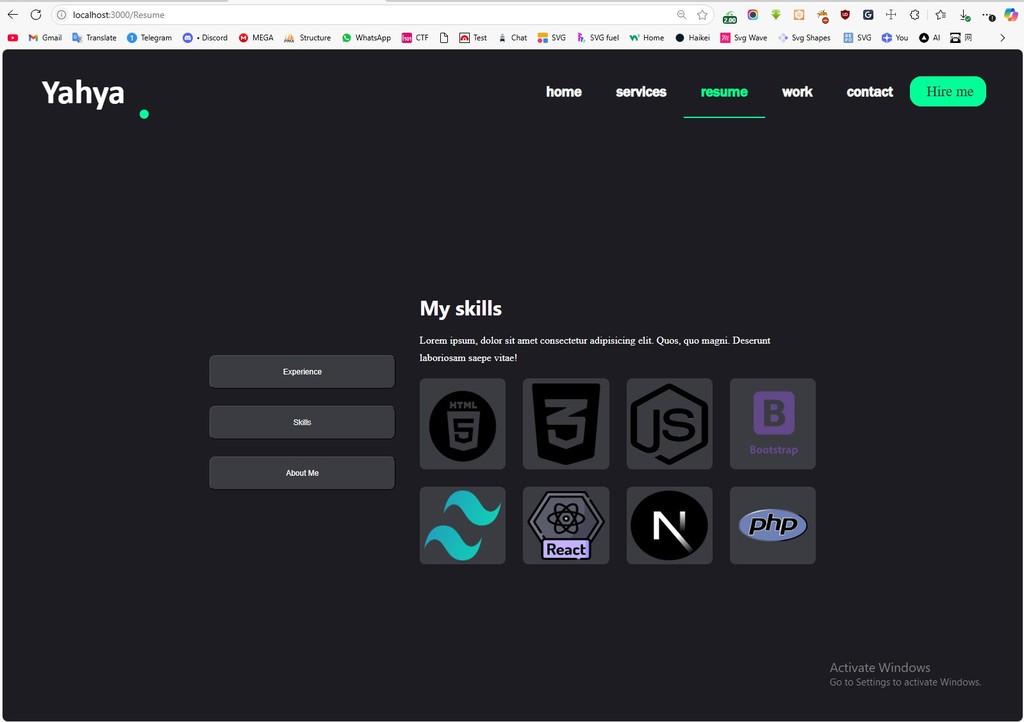Switch to the About Me tab
Screen dimensions: 1024x722
point(302,473)
